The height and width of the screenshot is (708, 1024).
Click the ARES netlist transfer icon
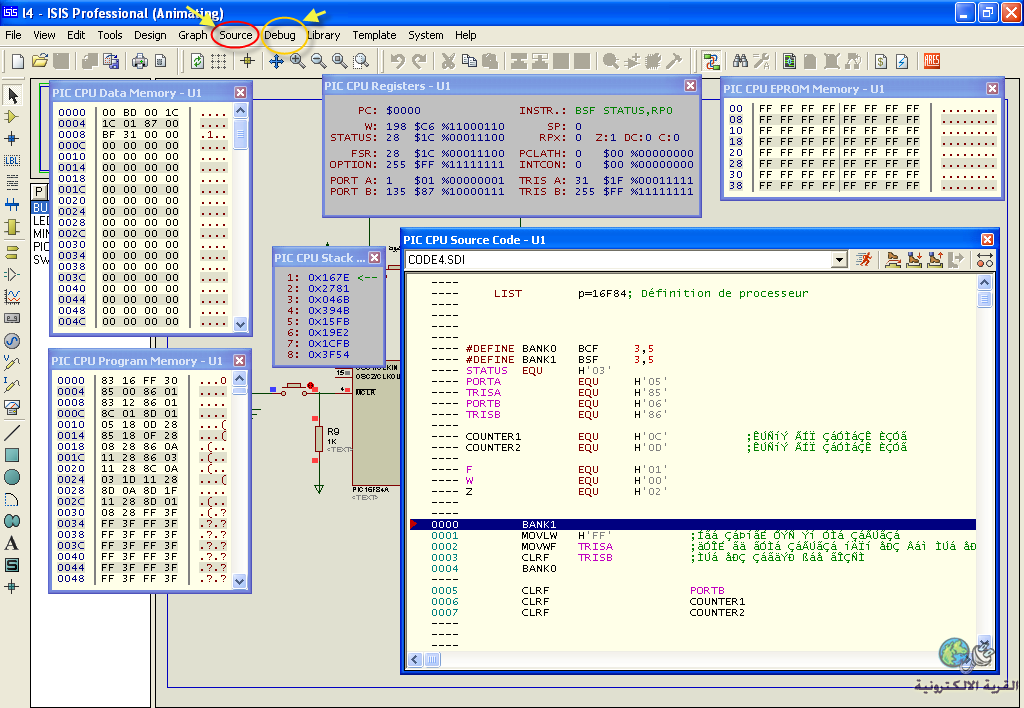click(932, 61)
